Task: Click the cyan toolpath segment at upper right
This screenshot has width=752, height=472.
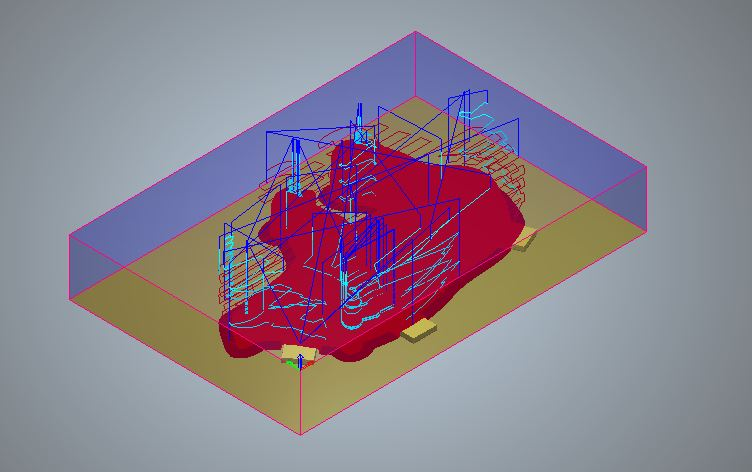Action: 480,108
